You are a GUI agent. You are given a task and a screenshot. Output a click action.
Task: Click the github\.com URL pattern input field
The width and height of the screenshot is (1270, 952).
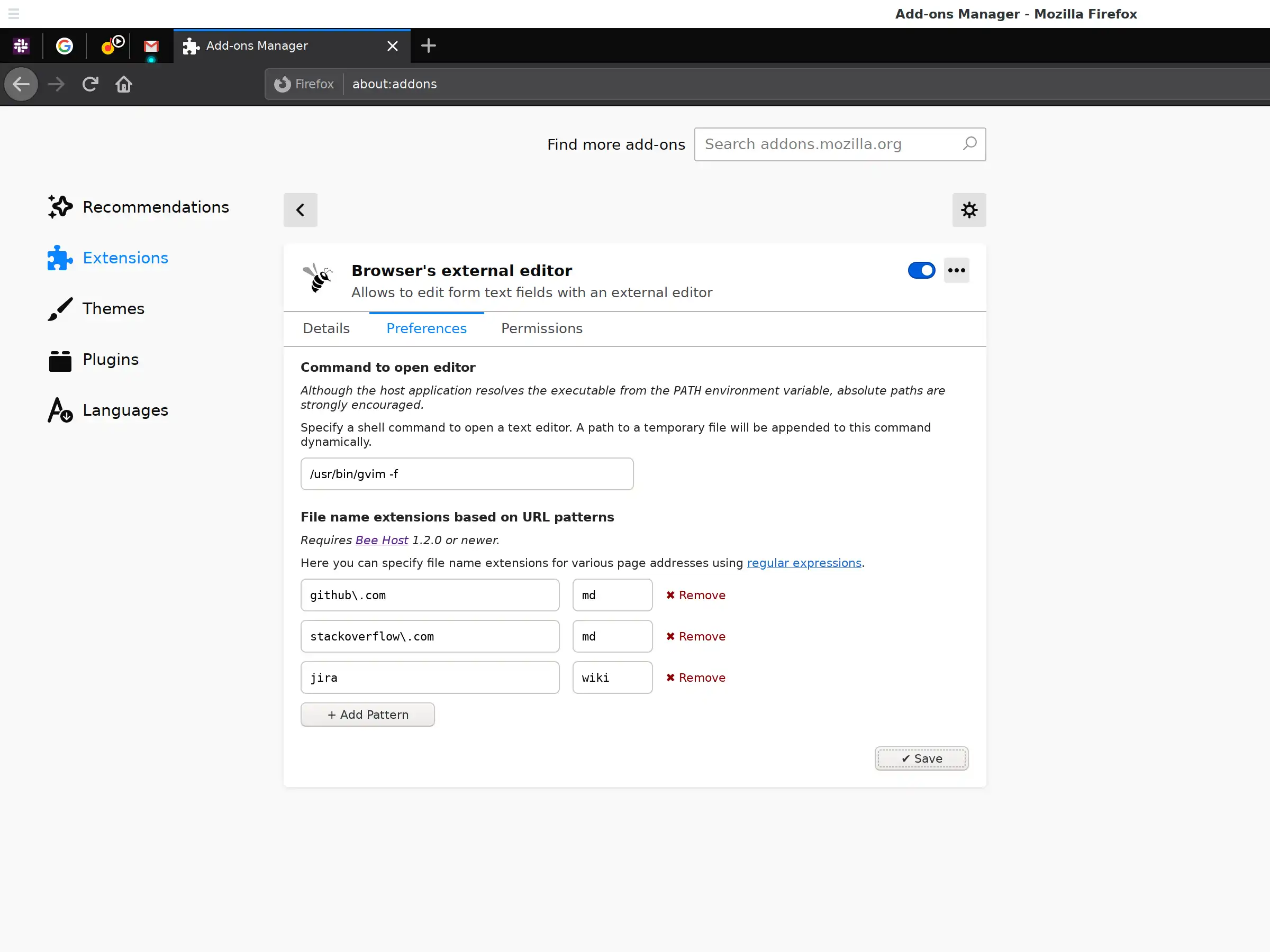click(430, 595)
